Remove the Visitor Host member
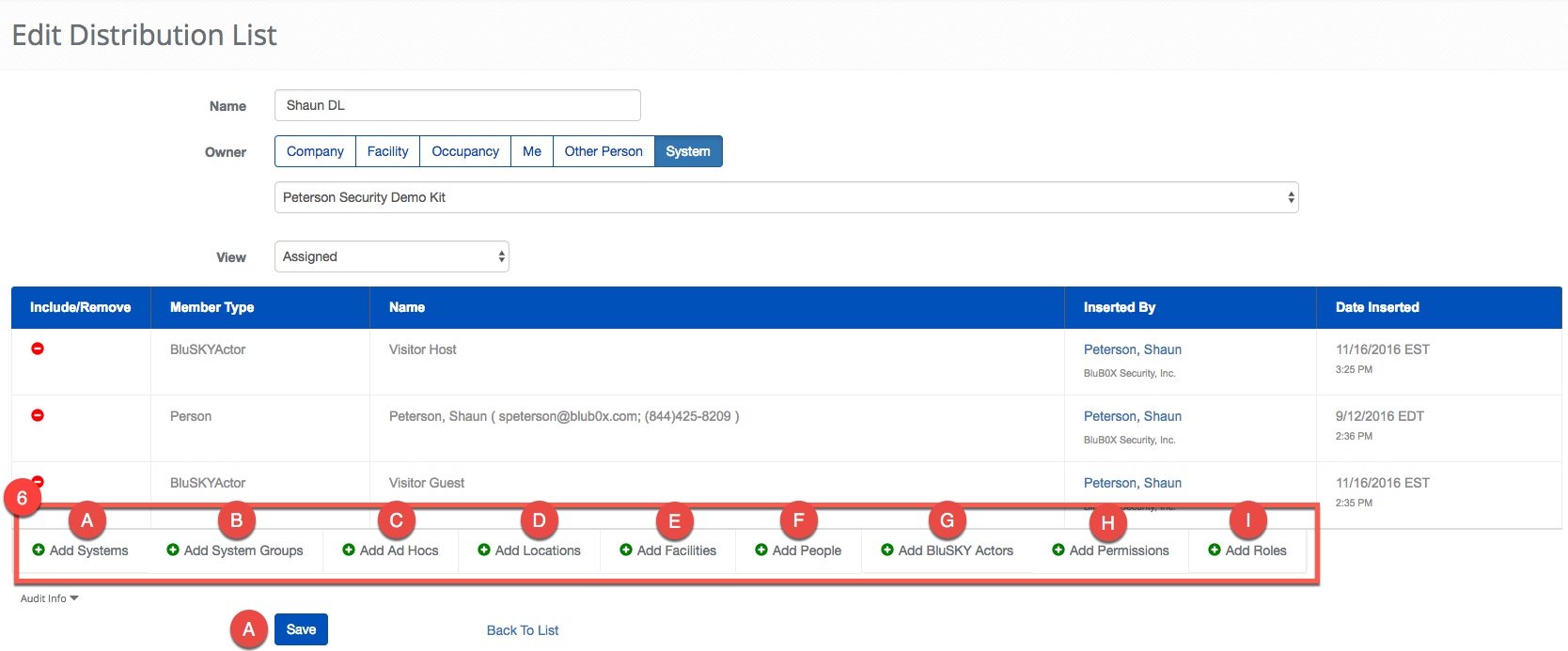This screenshot has width=1568, height=651. 38,349
